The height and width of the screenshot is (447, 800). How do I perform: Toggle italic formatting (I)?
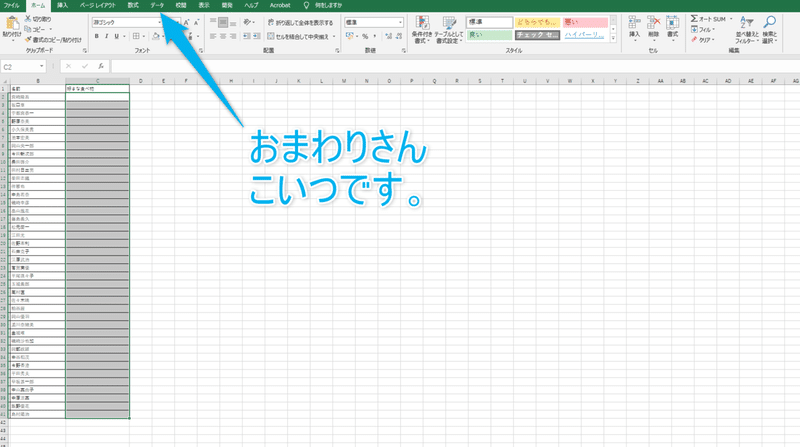tap(106, 36)
